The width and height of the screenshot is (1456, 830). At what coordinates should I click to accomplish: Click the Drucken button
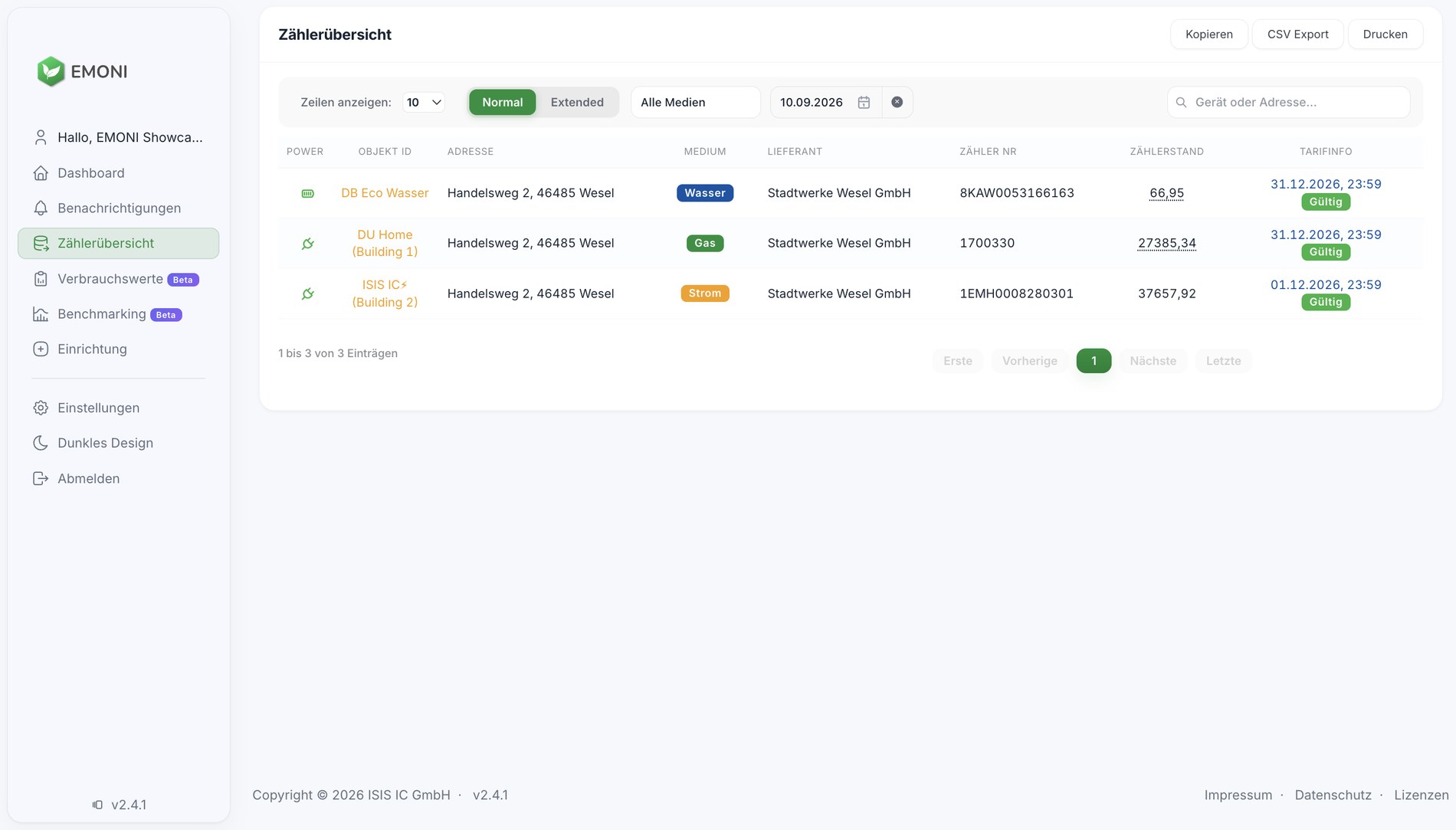coord(1385,34)
